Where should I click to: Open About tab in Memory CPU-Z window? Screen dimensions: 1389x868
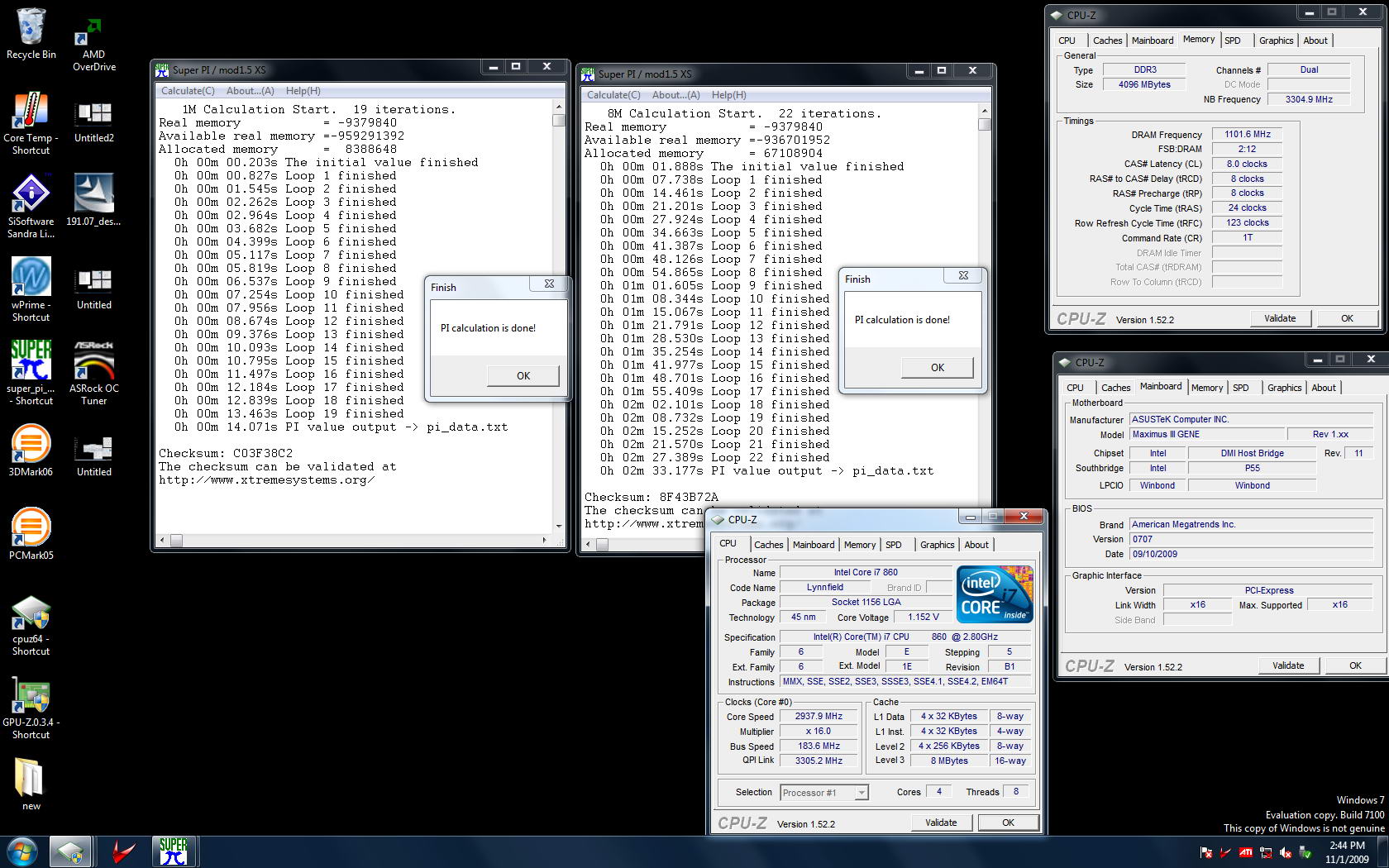click(x=1315, y=41)
